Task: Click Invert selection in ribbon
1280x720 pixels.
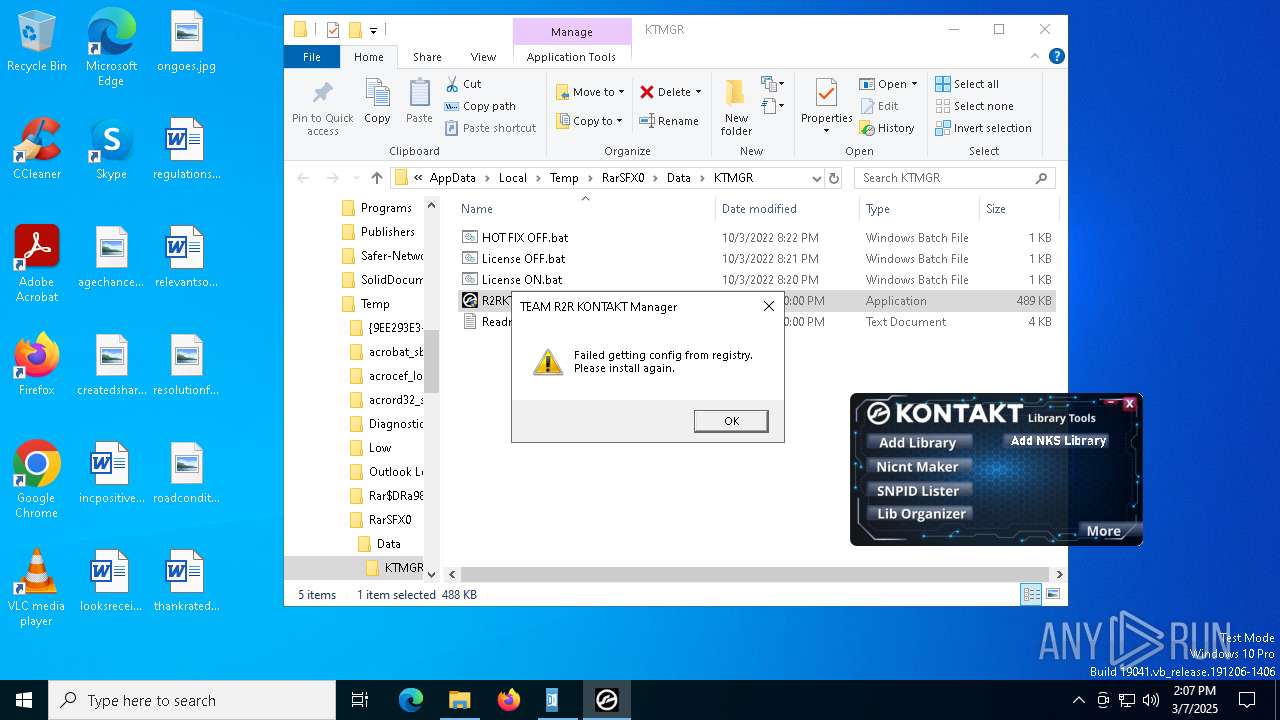Action: point(983,128)
